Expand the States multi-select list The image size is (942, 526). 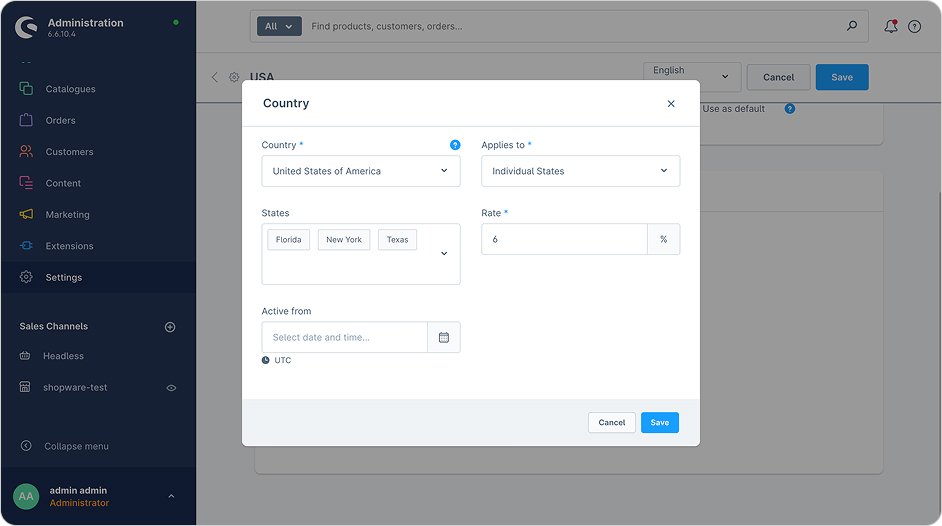click(x=444, y=254)
